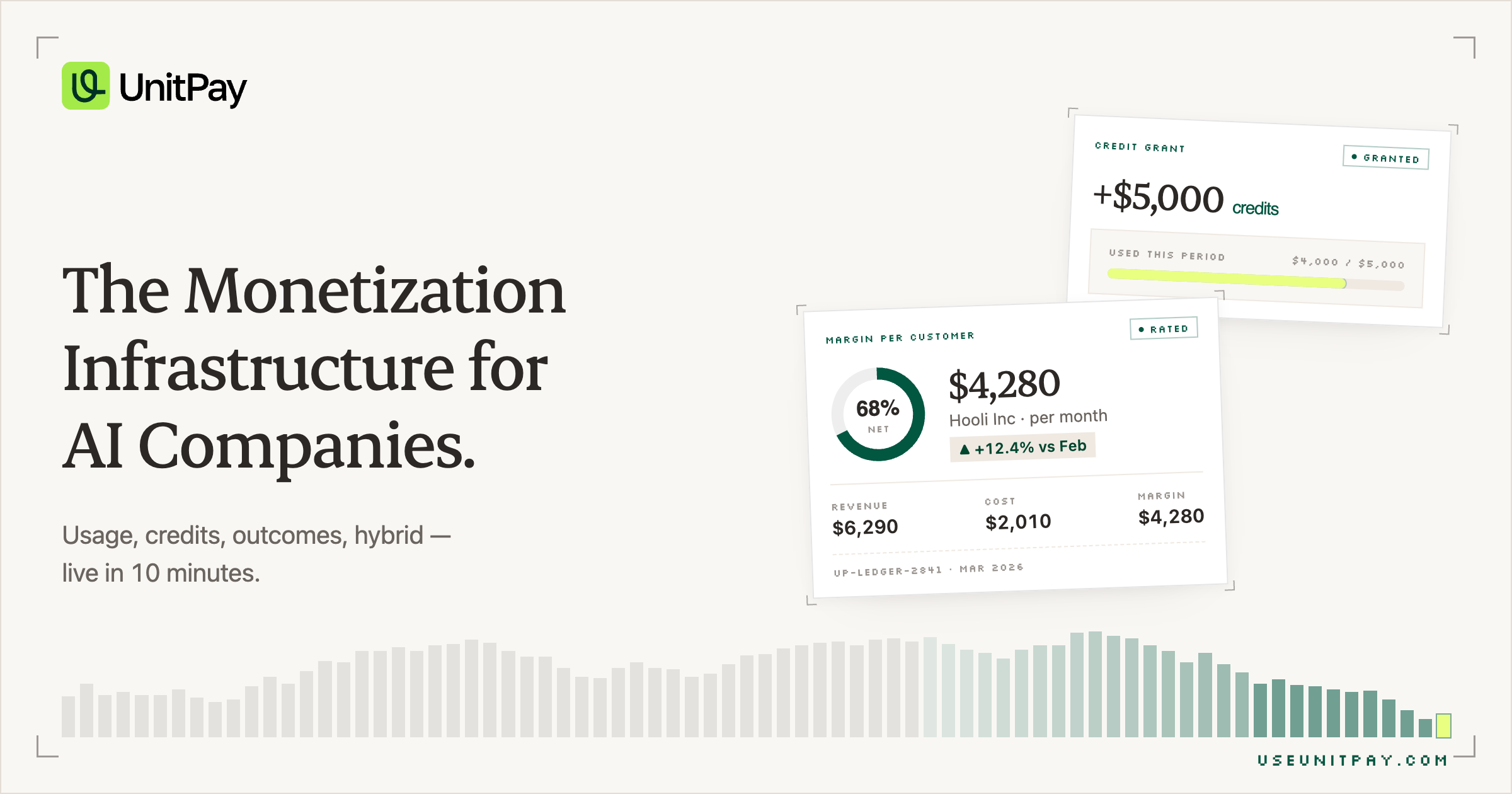This screenshot has width=1512, height=794.
Task: Select the +$5,000 credits amount
Action: pyautogui.click(x=1186, y=198)
